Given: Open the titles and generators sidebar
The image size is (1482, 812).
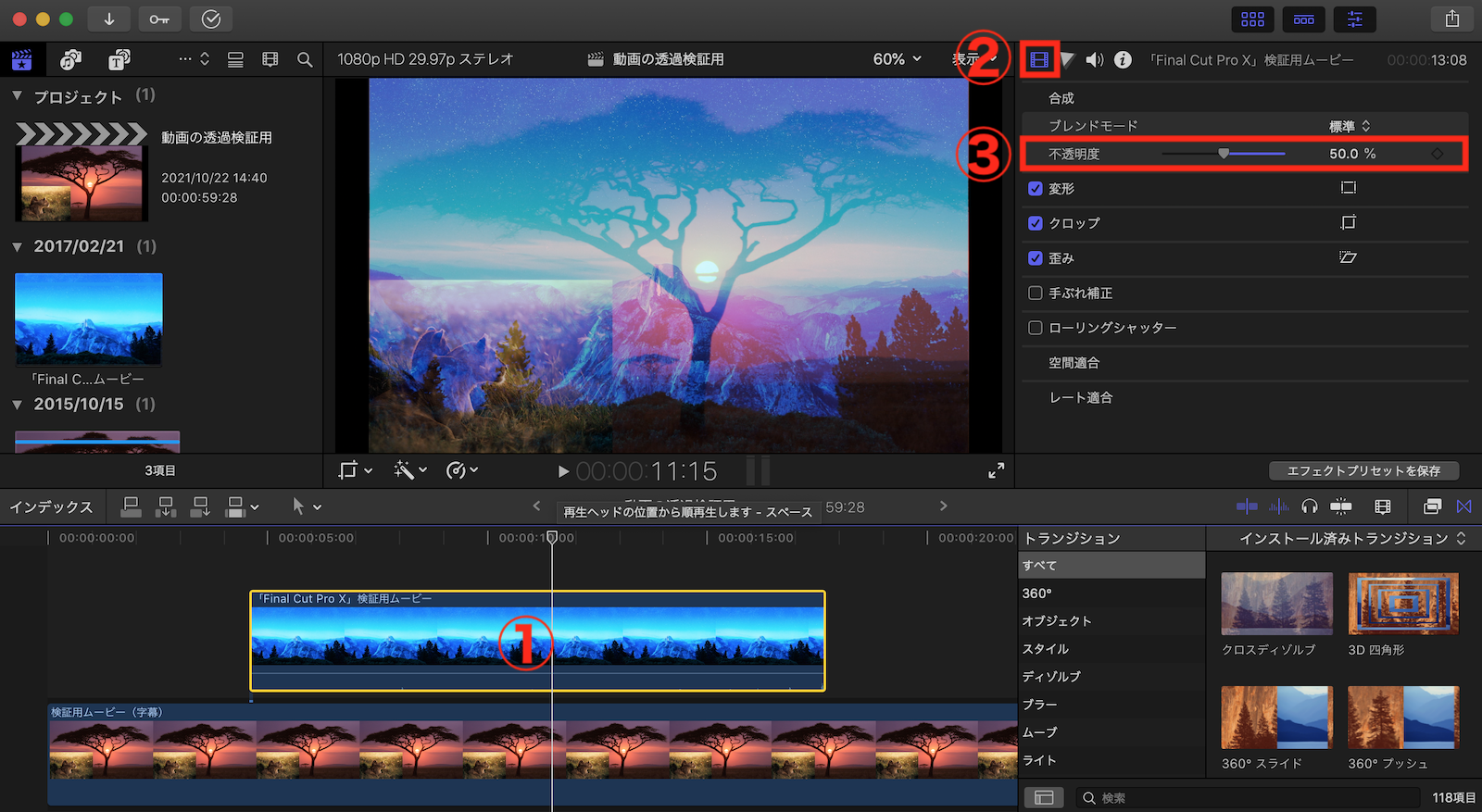Looking at the screenshot, I should click(x=119, y=60).
